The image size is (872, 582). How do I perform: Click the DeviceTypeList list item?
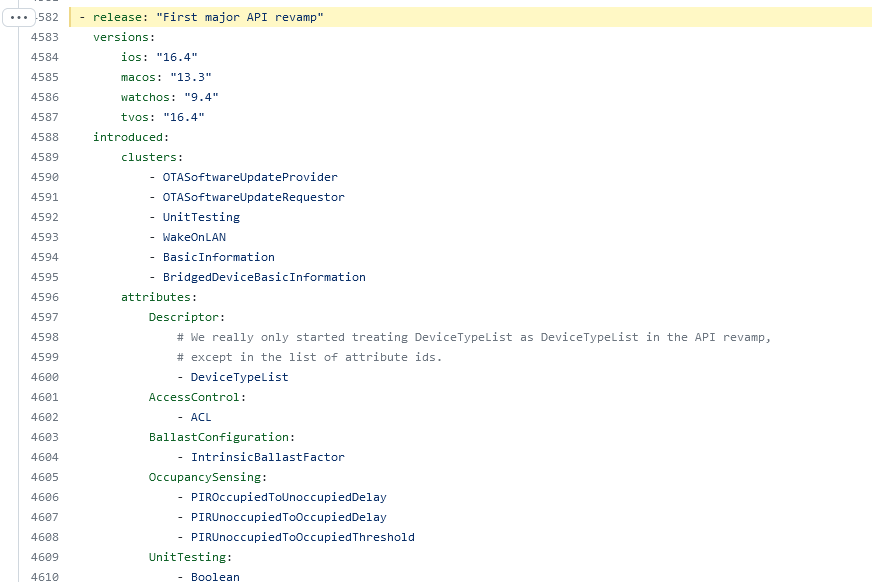(x=239, y=377)
